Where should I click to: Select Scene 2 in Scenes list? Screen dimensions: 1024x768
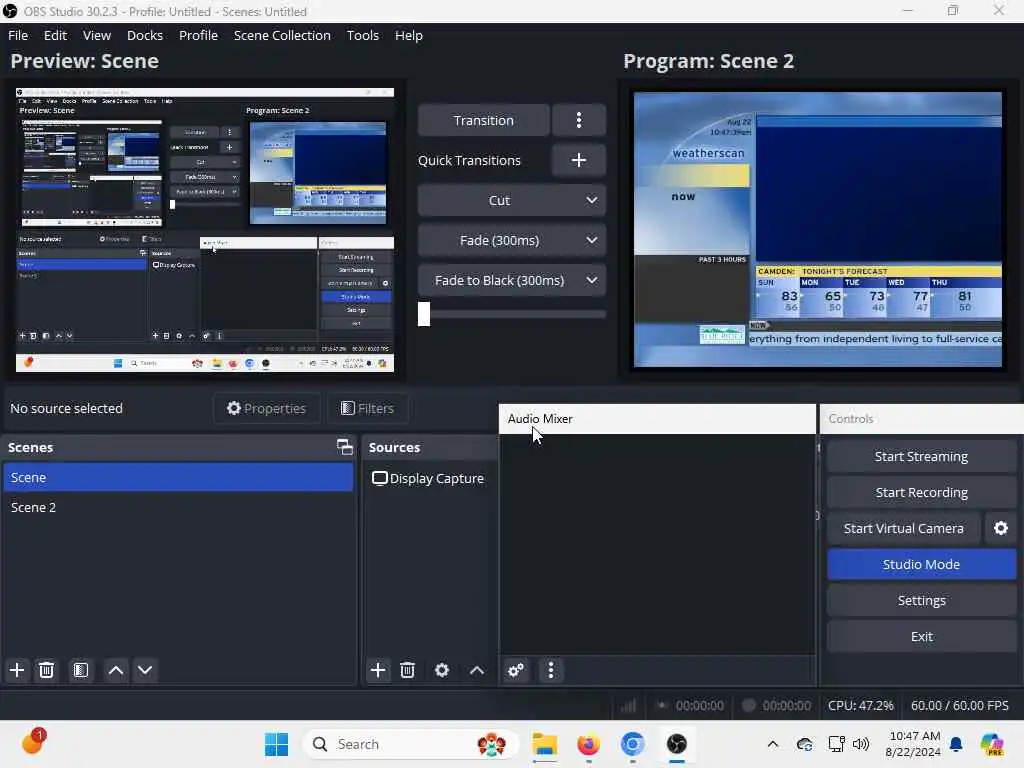point(178,507)
